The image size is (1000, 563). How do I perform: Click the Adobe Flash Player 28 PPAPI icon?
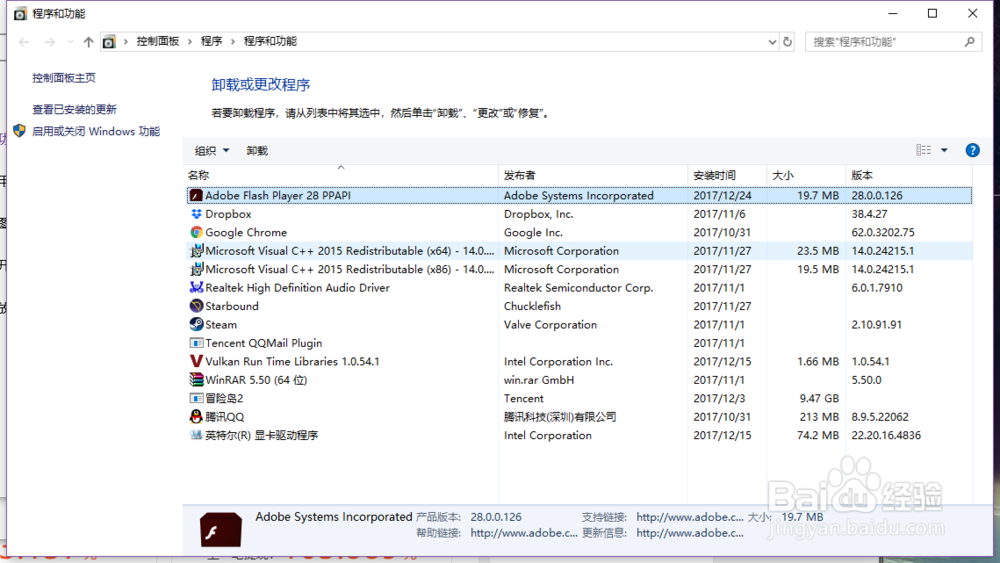[x=196, y=196]
